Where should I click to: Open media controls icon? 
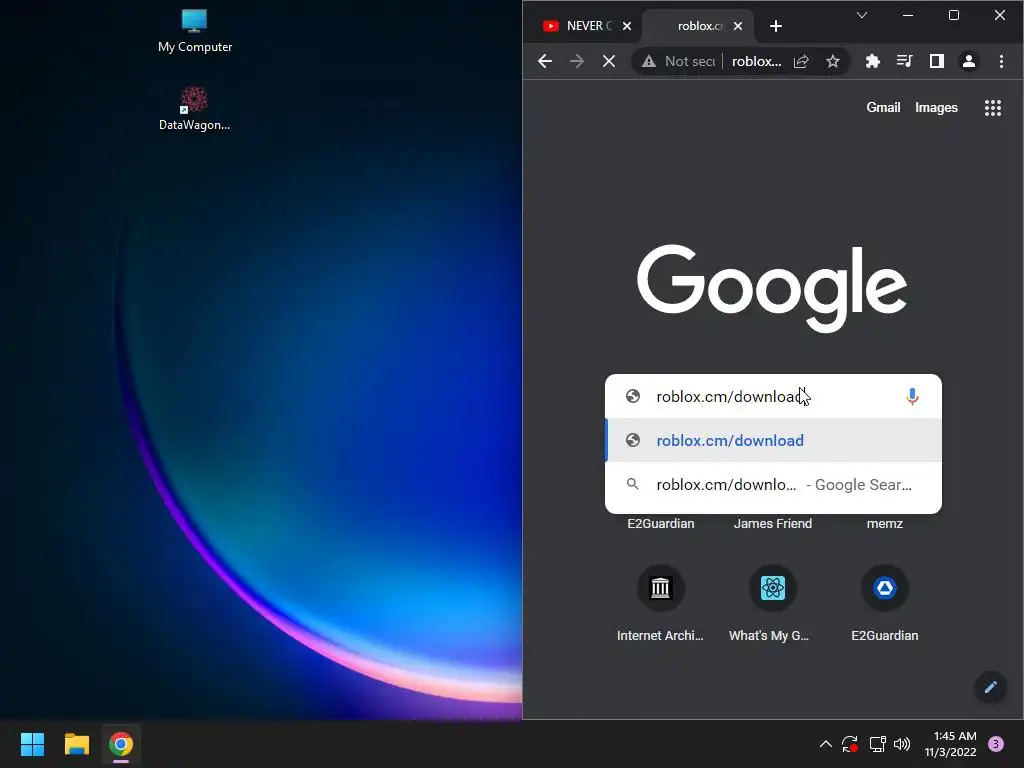[904, 61]
